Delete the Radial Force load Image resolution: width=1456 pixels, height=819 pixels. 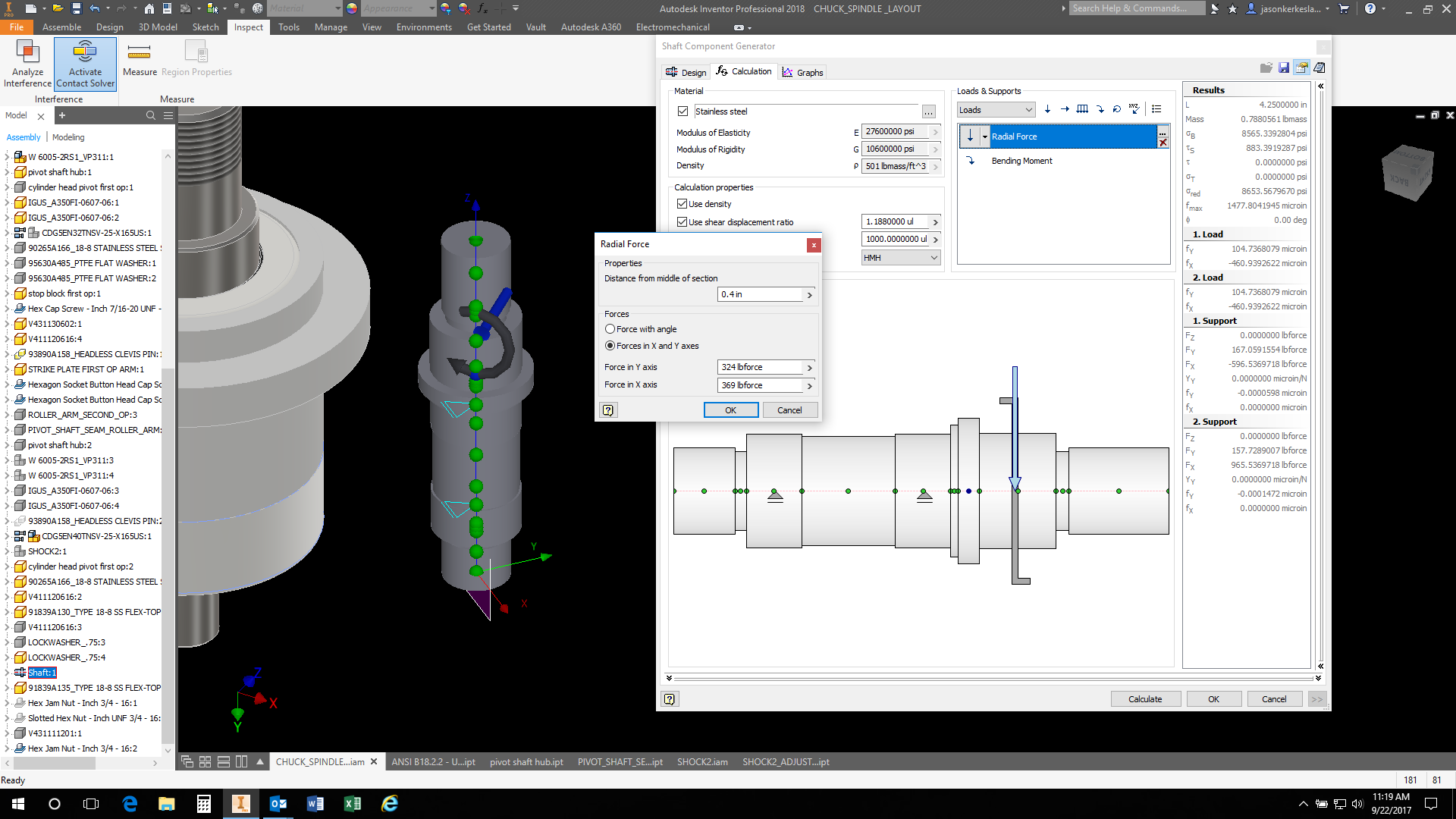[1163, 143]
